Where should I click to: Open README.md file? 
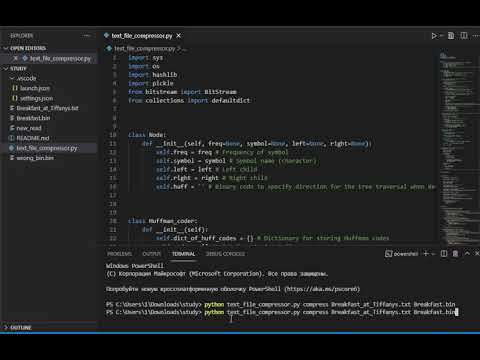coord(33,138)
